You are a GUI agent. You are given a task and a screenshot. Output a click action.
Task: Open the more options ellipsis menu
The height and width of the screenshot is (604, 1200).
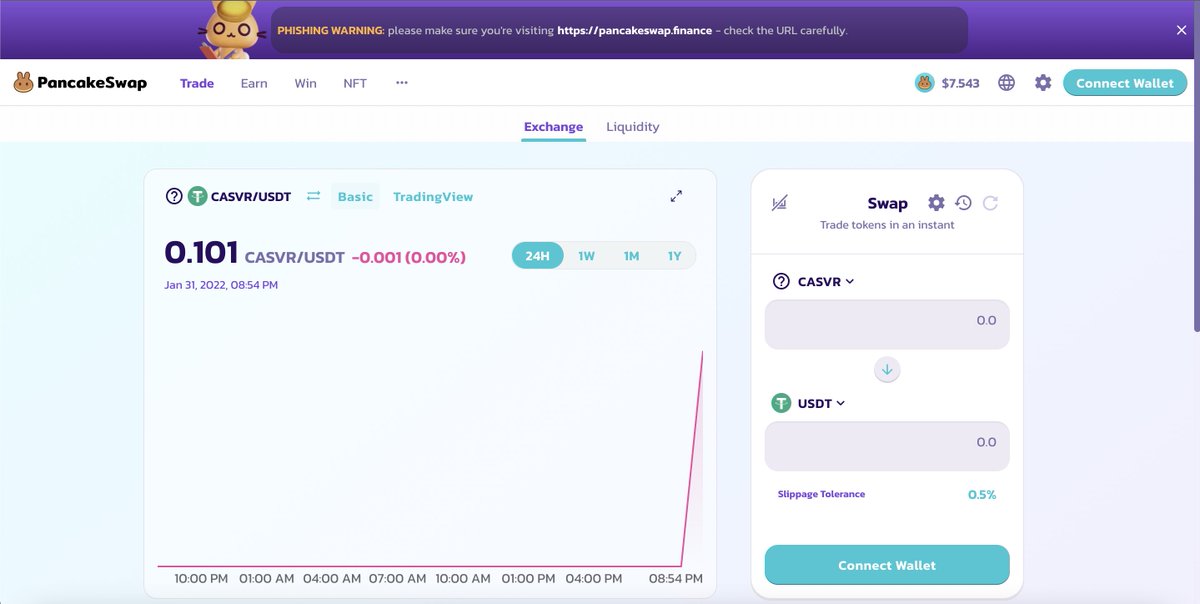[x=402, y=83]
